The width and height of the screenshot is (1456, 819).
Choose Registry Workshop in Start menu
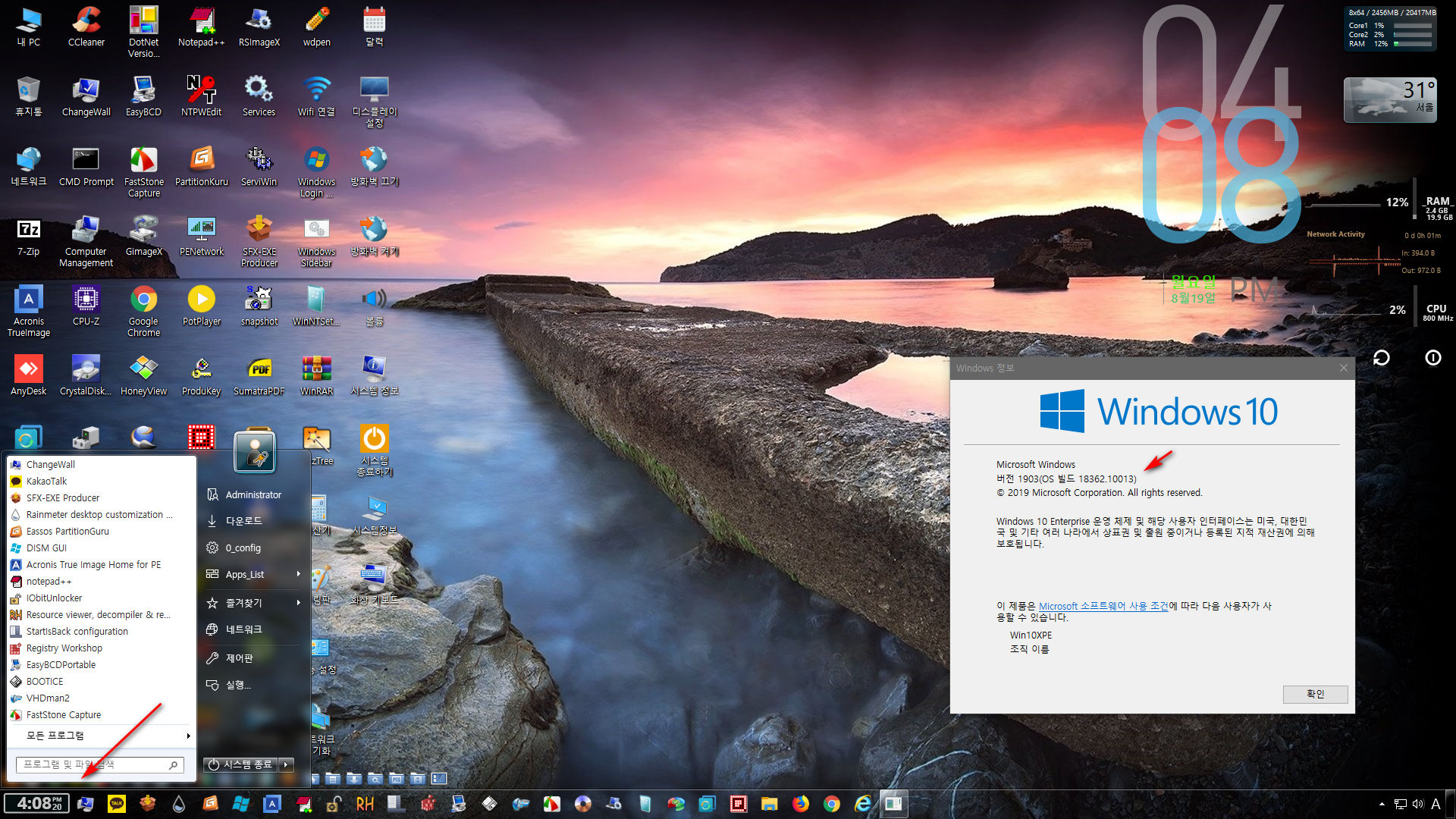coord(102,648)
